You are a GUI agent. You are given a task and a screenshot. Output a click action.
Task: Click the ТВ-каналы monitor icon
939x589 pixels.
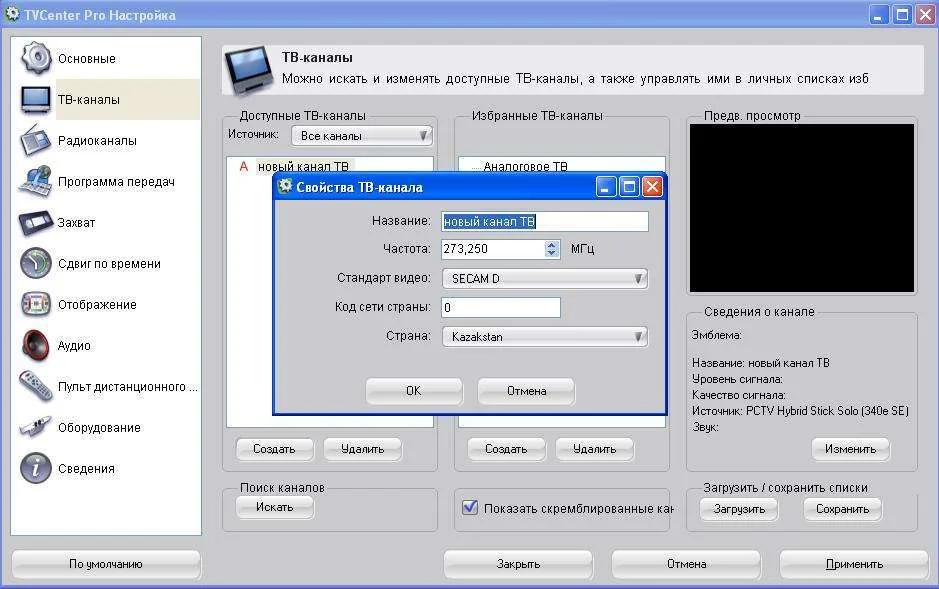(x=36, y=99)
